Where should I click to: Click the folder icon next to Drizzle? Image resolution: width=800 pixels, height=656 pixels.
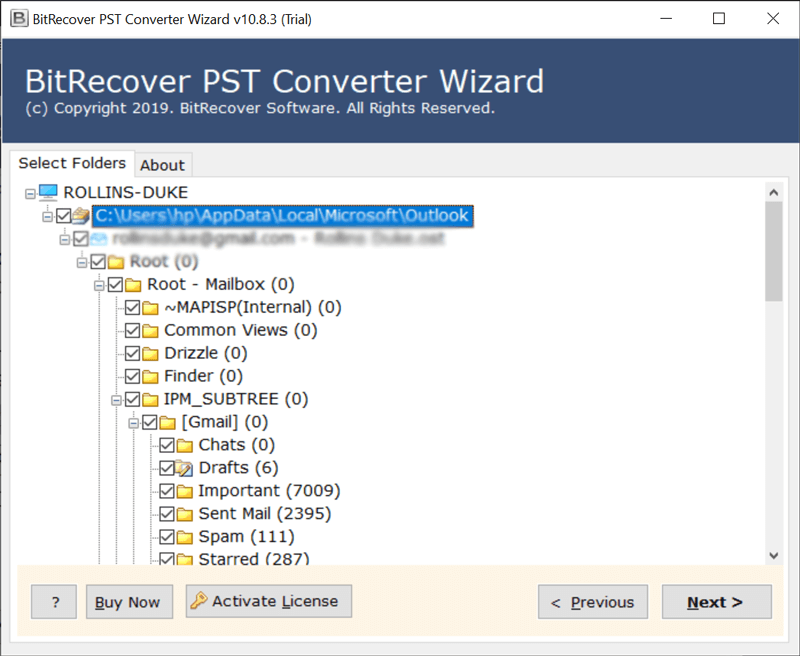click(x=150, y=353)
